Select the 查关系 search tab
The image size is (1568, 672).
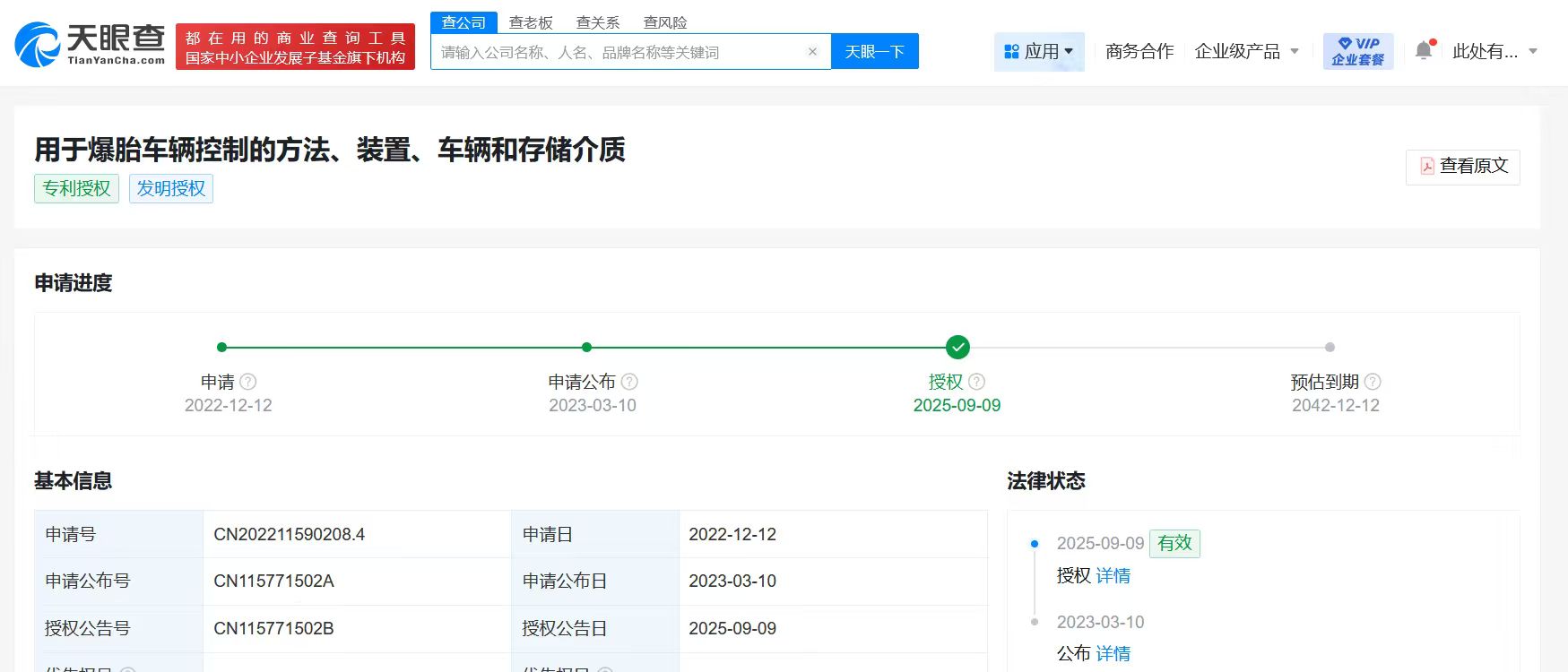598,22
